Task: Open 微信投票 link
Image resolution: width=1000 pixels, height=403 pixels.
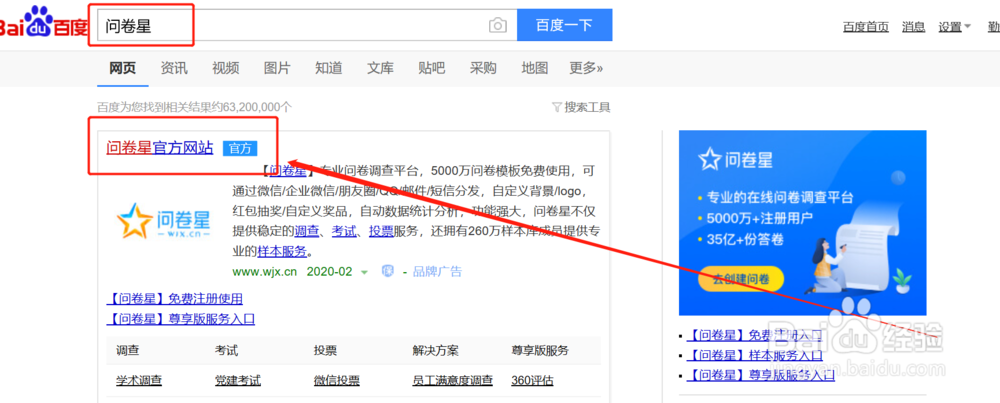Action: point(337,381)
